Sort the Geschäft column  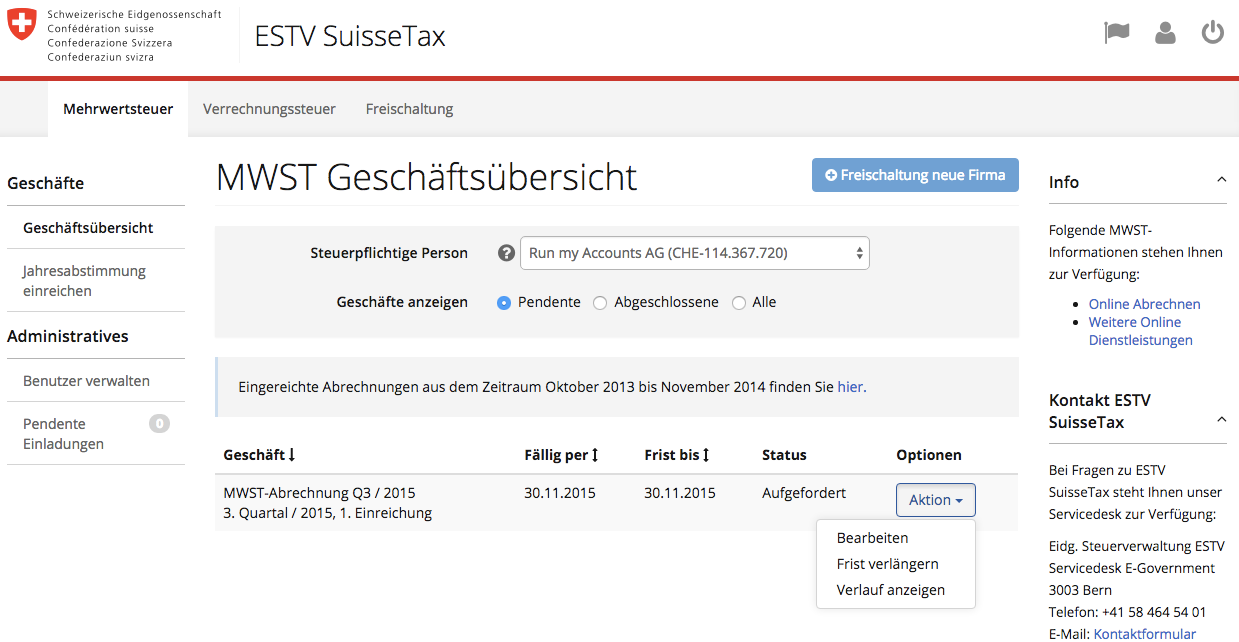click(x=259, y=454)
